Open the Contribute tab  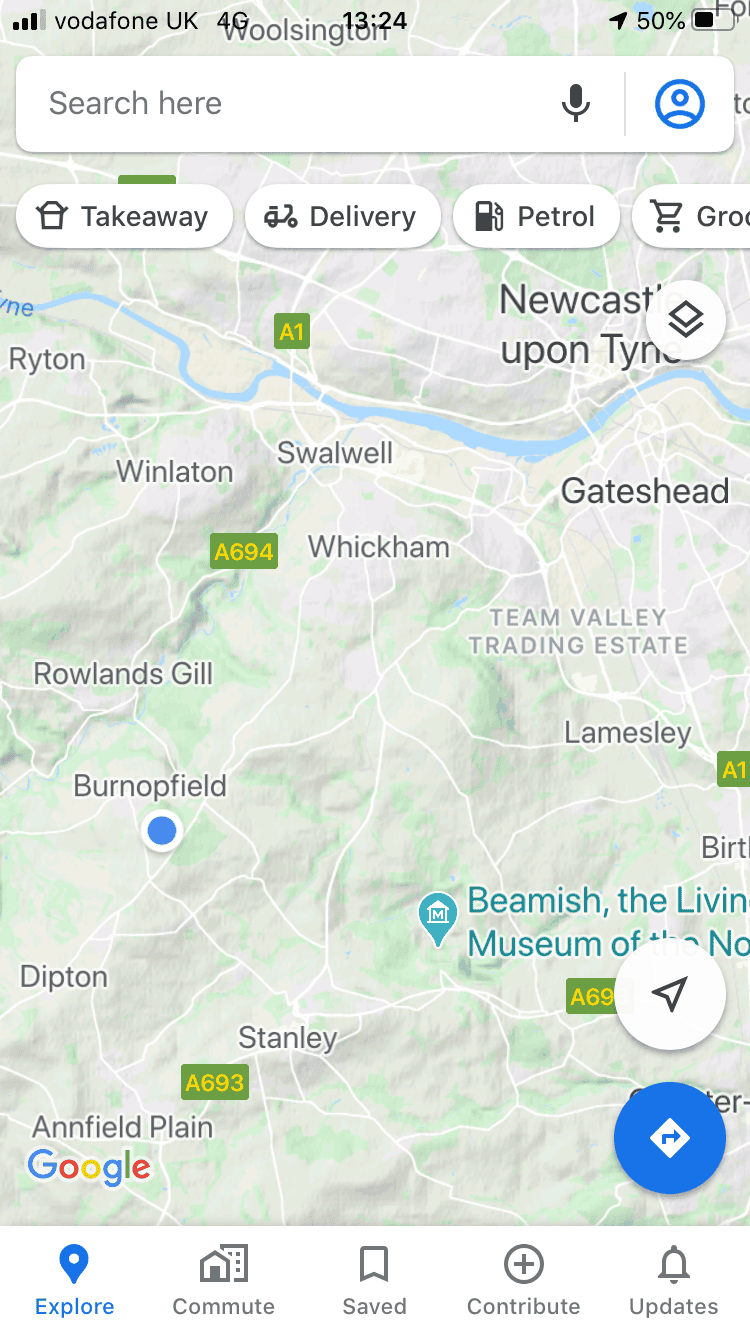[x=524, y=1280]
